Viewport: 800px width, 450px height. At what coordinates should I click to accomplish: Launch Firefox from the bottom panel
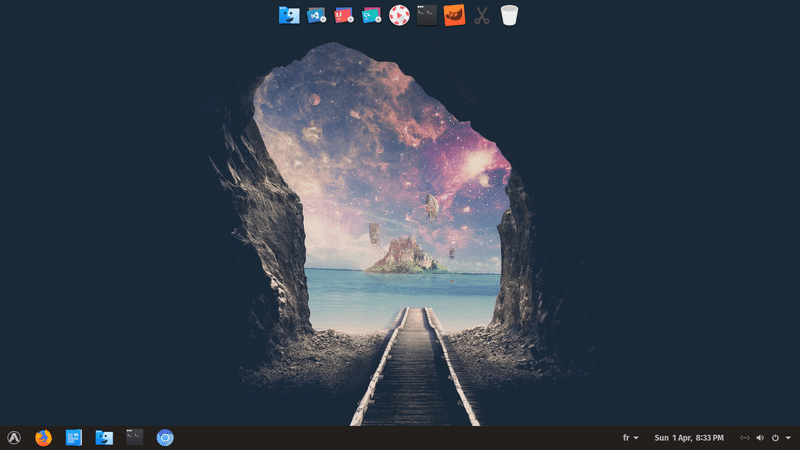point(43,437)
